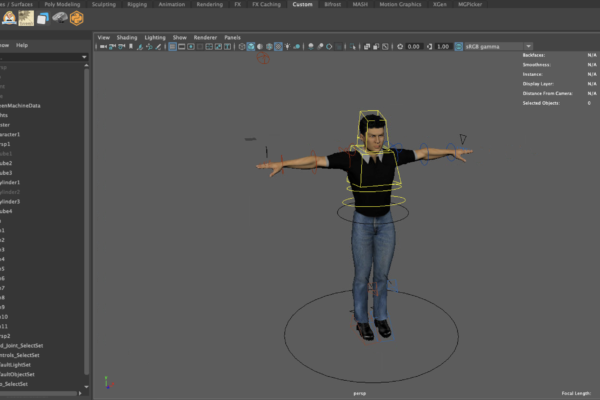Click the Safe Action icon

tap(218, 47)
